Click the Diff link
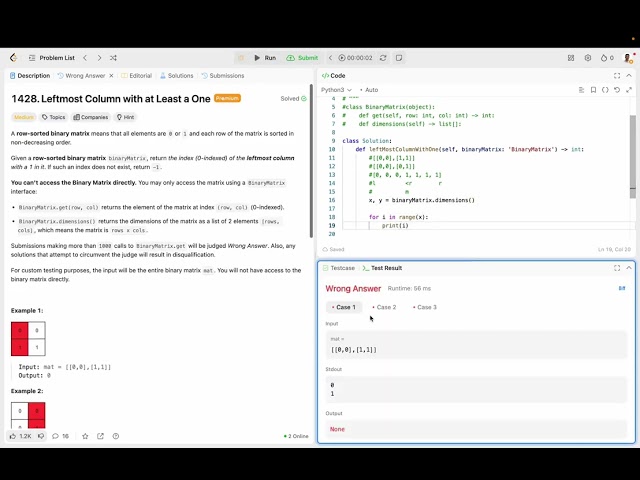Viewport: 640px width, 480px height. pyautogui.click(x=622, y=289)
